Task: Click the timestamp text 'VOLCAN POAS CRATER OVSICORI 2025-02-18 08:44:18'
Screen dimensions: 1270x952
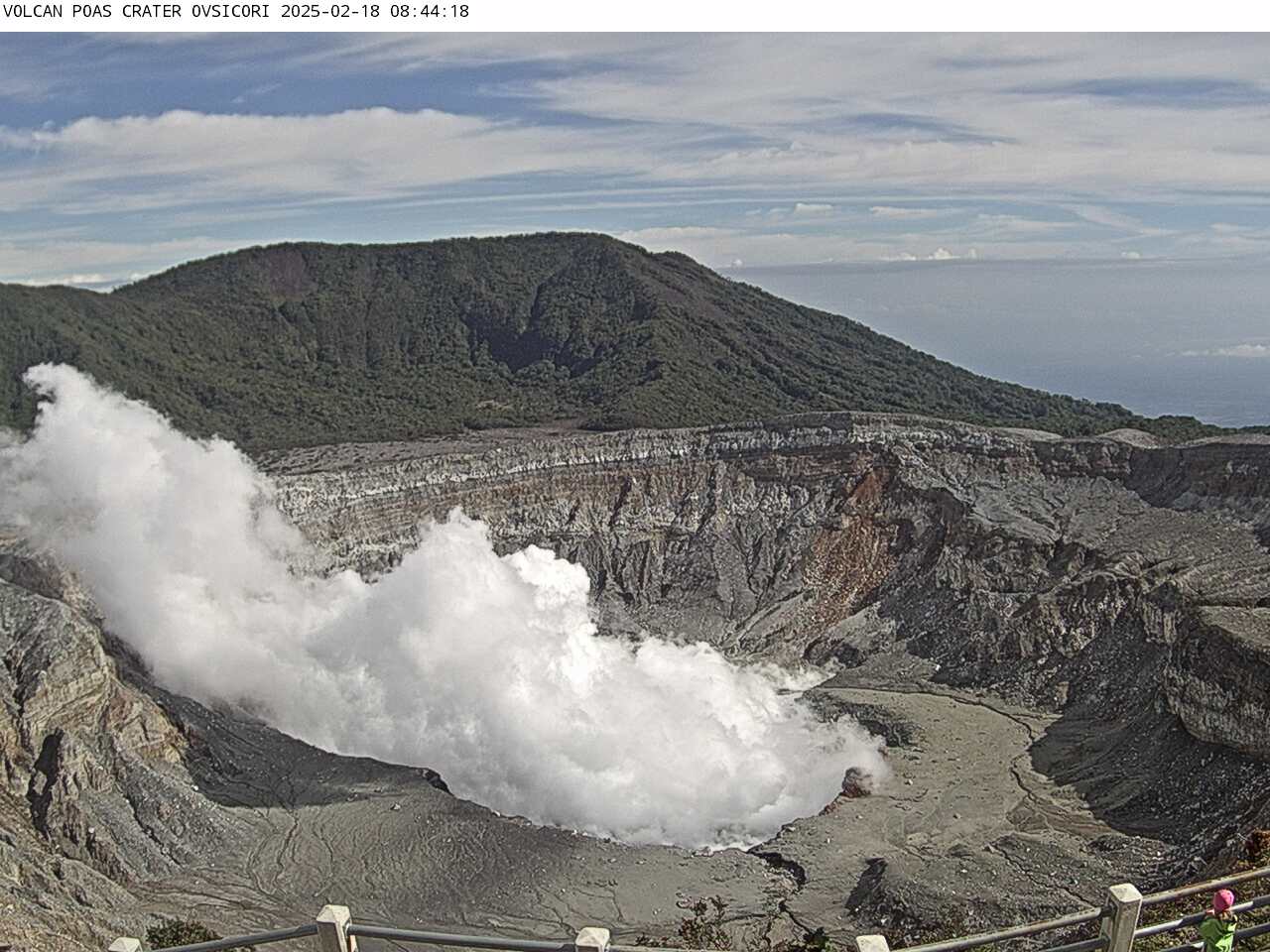Action: tap(236, 12)
